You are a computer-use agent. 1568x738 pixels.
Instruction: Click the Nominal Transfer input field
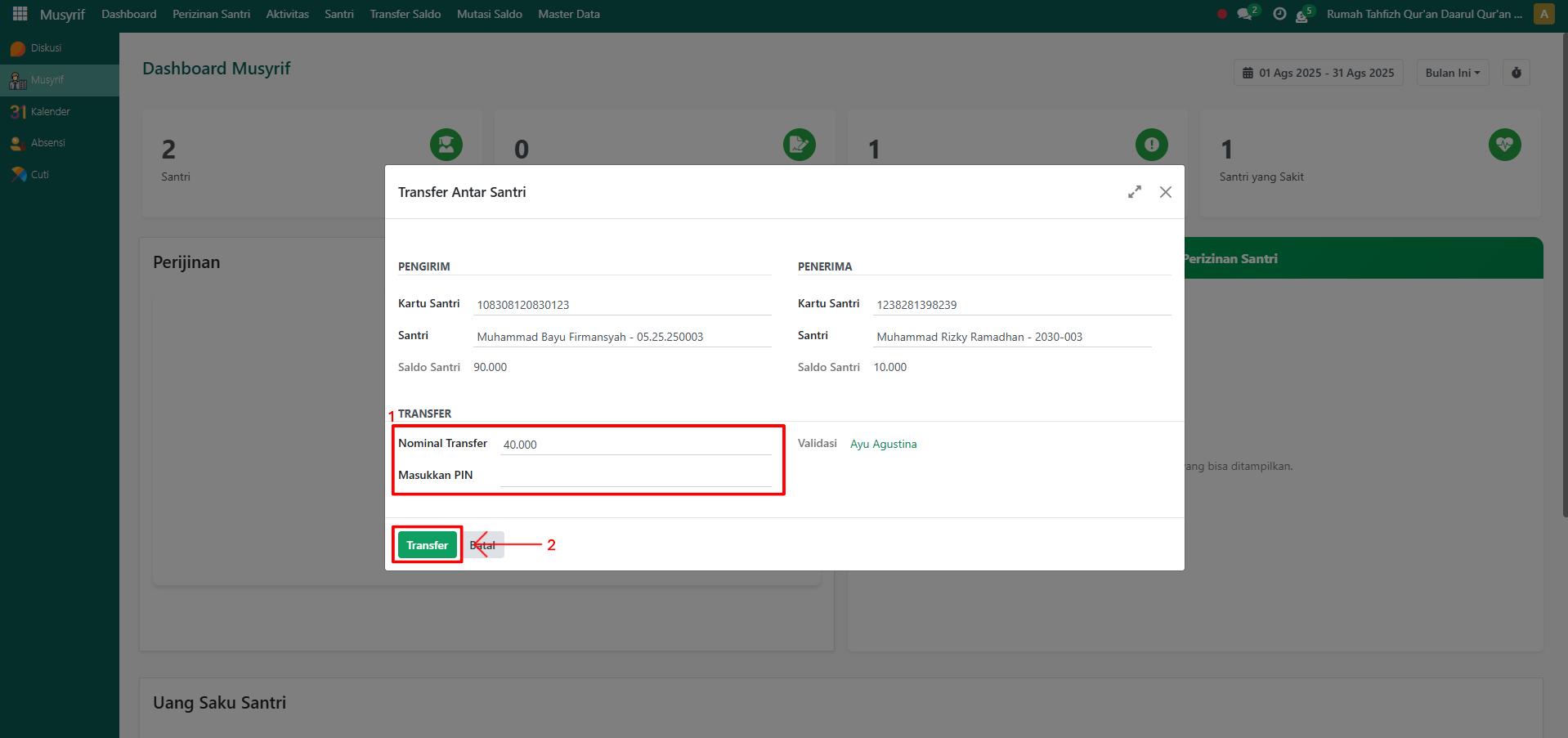tap(635, 445)
